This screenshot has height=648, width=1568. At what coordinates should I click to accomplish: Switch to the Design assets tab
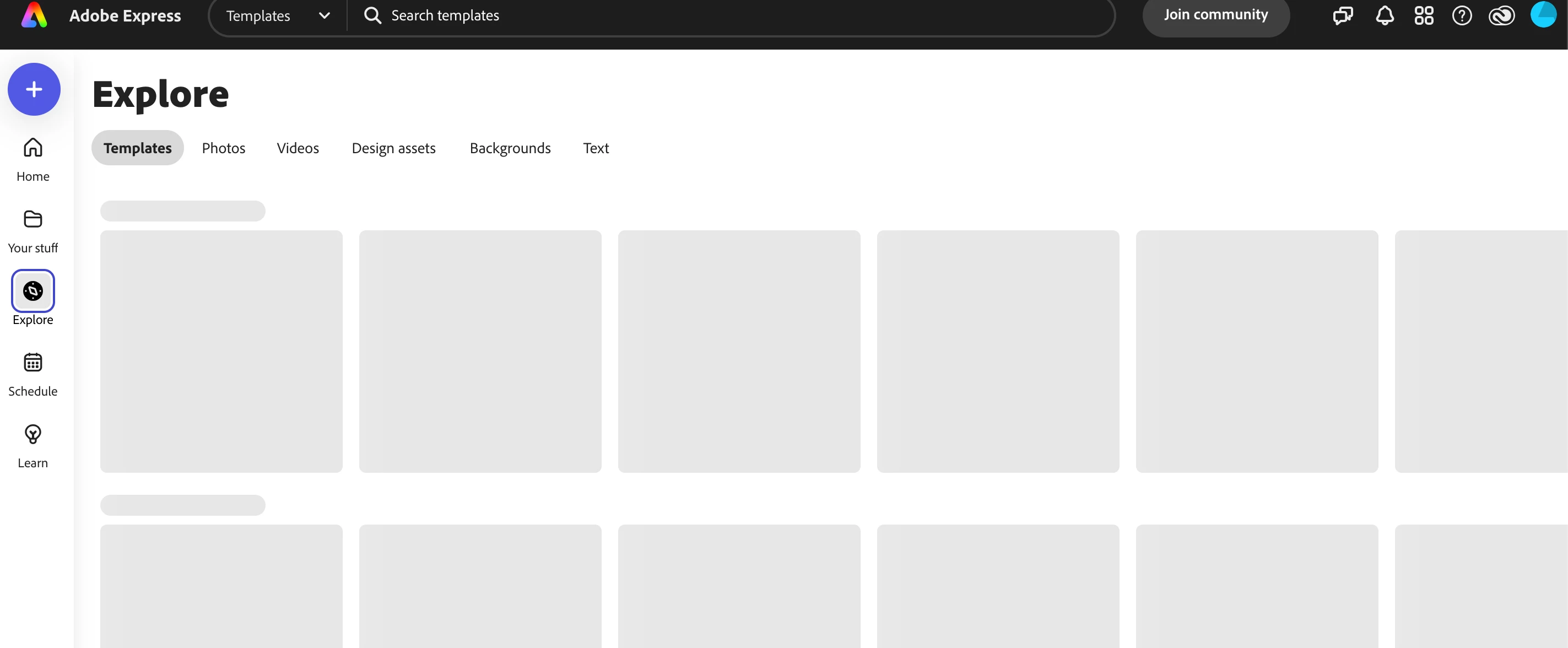point(393,148)
